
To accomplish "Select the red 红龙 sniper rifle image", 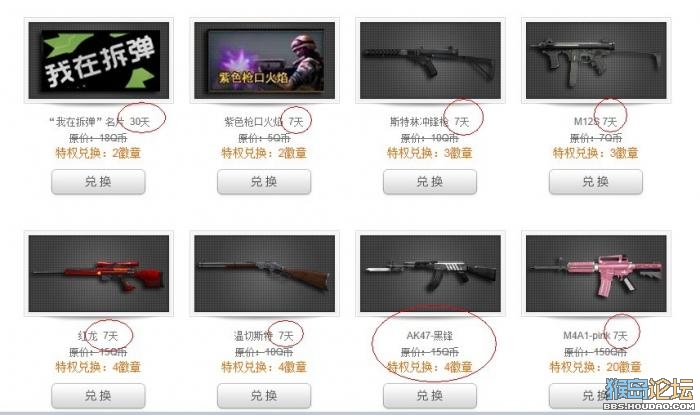I will (x=99, y=274).
